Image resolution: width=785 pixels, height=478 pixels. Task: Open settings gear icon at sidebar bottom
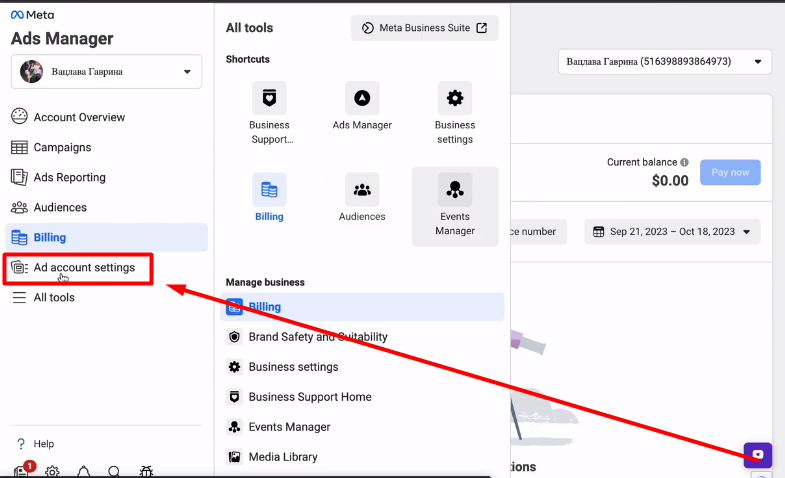pos(52,471)
